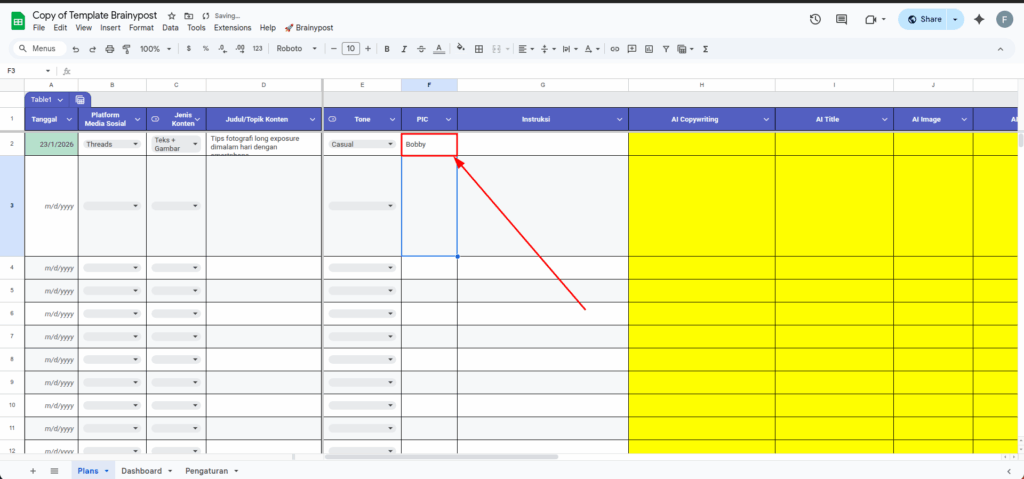The height and width of the screenshot is (479, 1024).
Task: Open the Extensions menu
Action: (232, 28)
